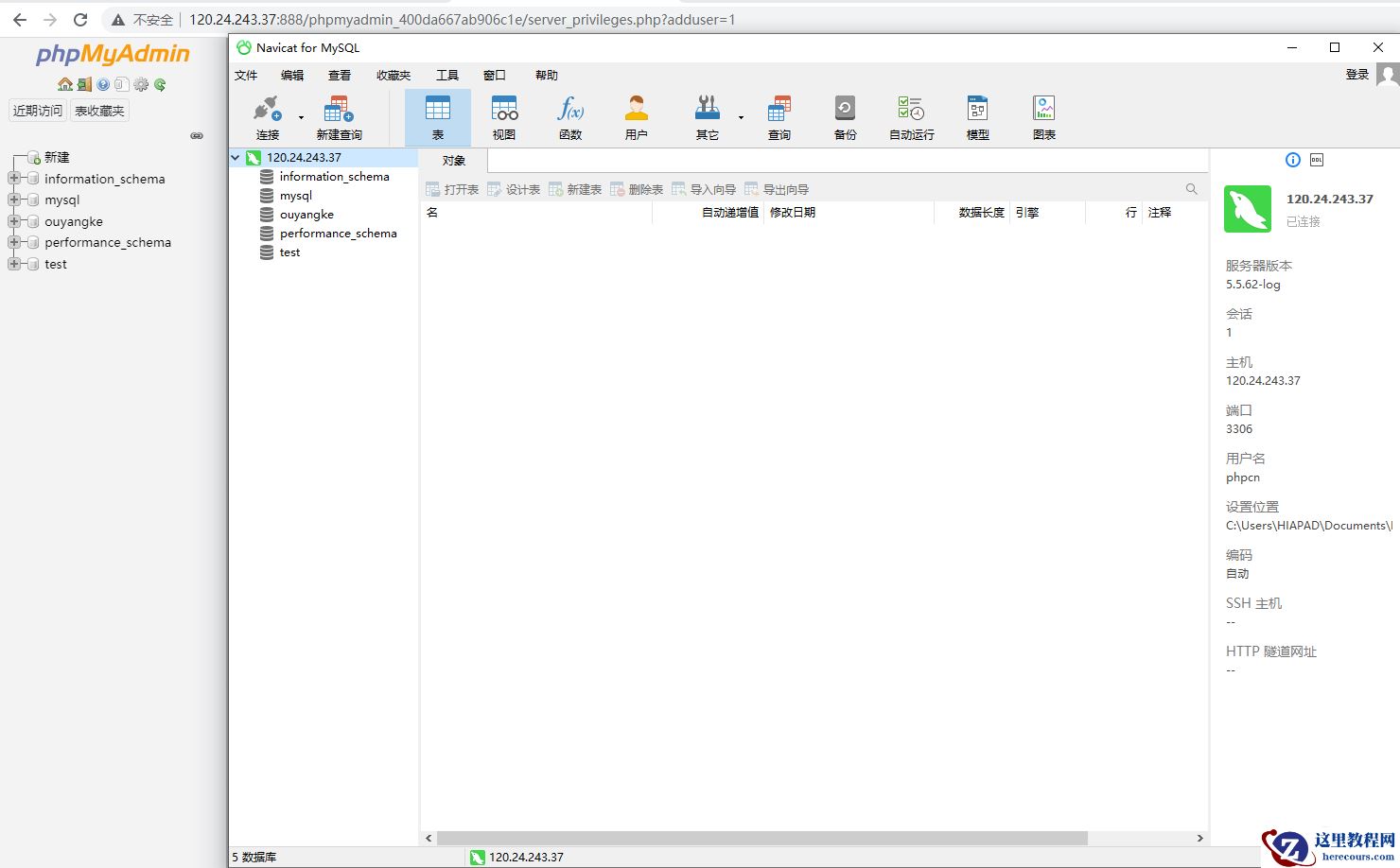1400x868 pixels.
Task: Click the 新建查询 (New Query) toolbar icon
Action: click(x=339, y=117)
